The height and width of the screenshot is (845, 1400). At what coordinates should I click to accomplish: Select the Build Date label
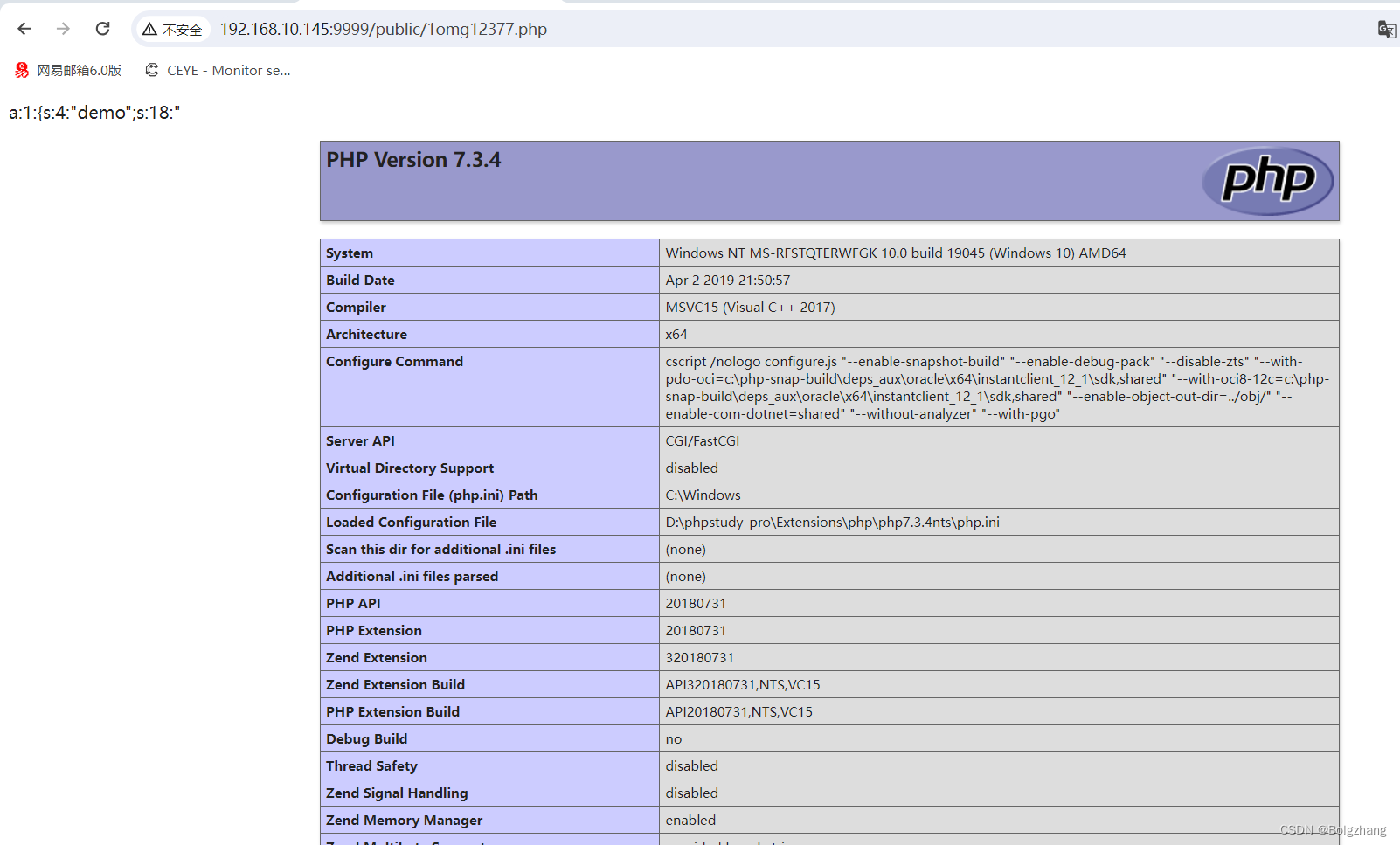[x=360, y=281]
